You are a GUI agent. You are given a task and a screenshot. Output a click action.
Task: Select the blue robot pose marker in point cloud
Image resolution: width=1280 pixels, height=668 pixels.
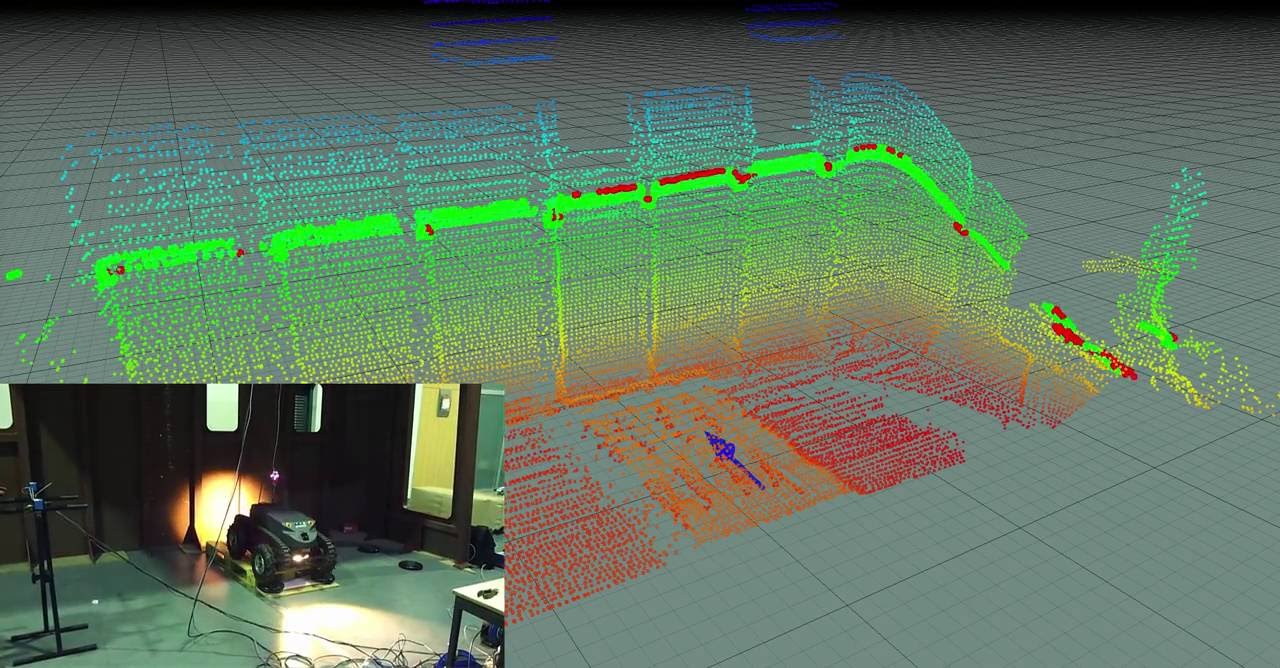(733, 459)
